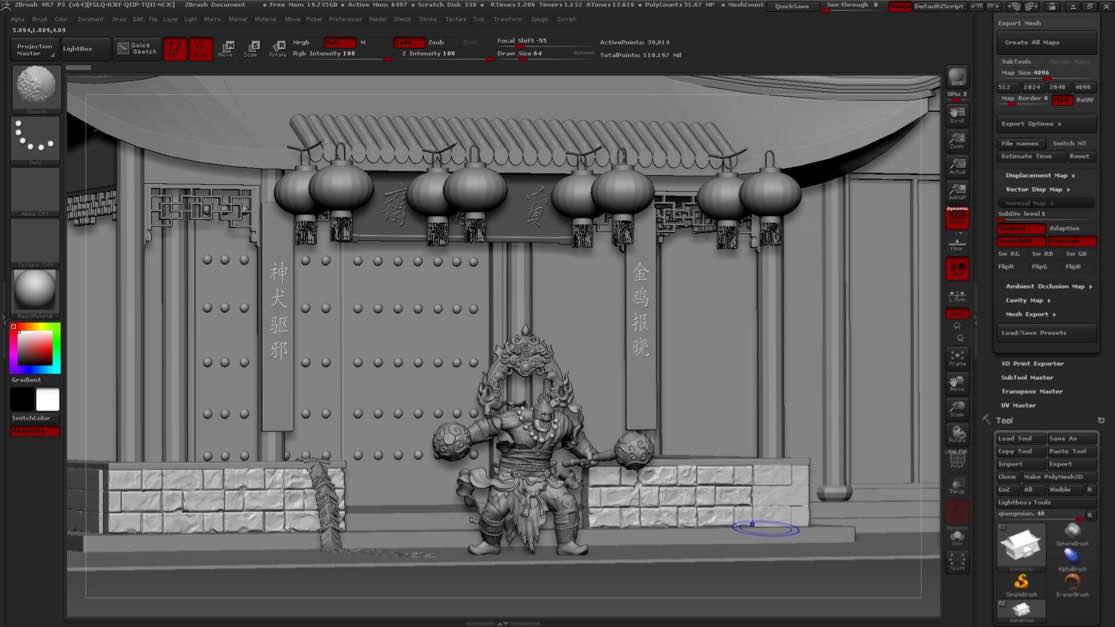Image resolution: width=1115 pixels, height=627 pixels.
Task: Select the Draw mode icon
Action: tap(201, 48)
